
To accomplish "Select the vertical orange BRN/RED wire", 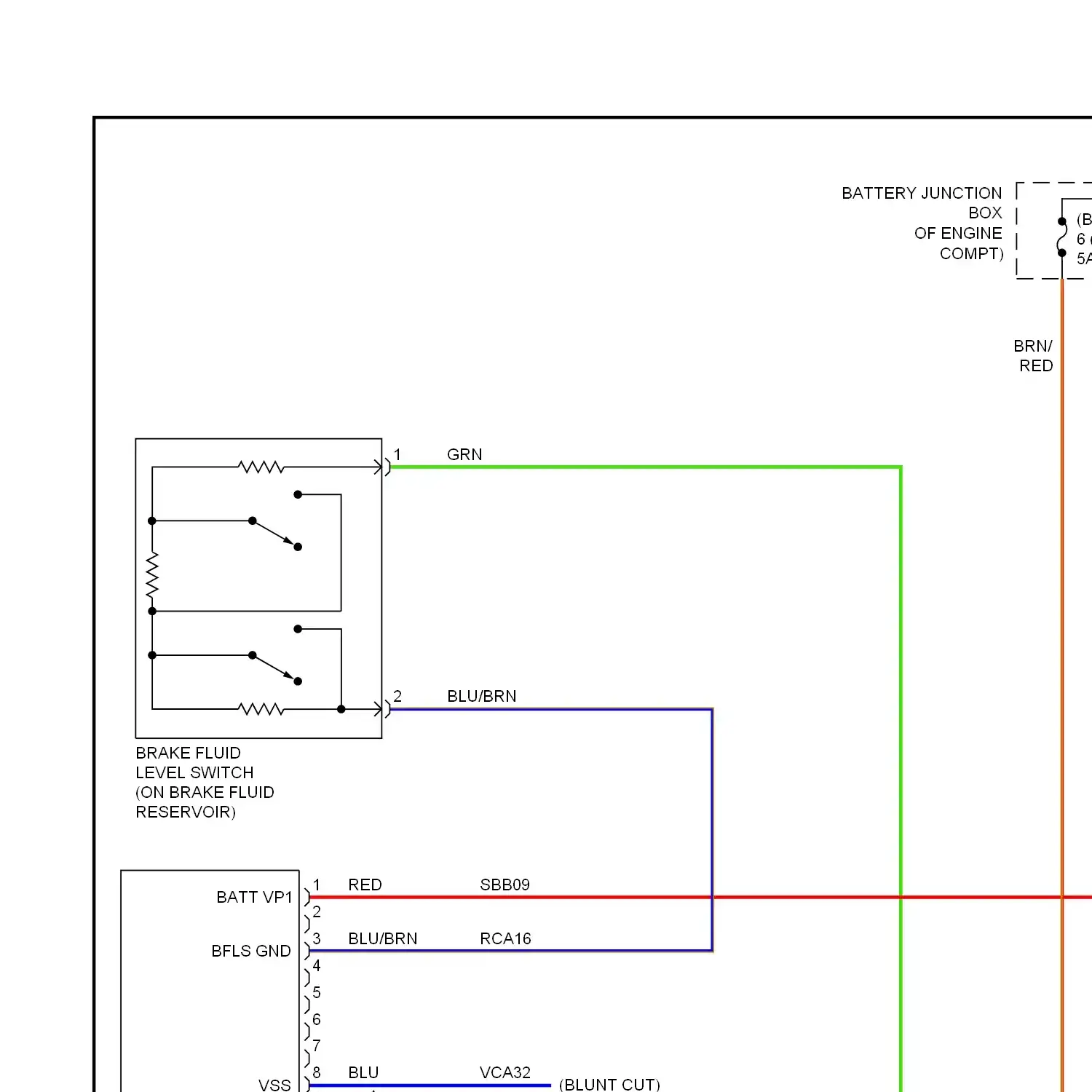I will [x=1062, y=684].
